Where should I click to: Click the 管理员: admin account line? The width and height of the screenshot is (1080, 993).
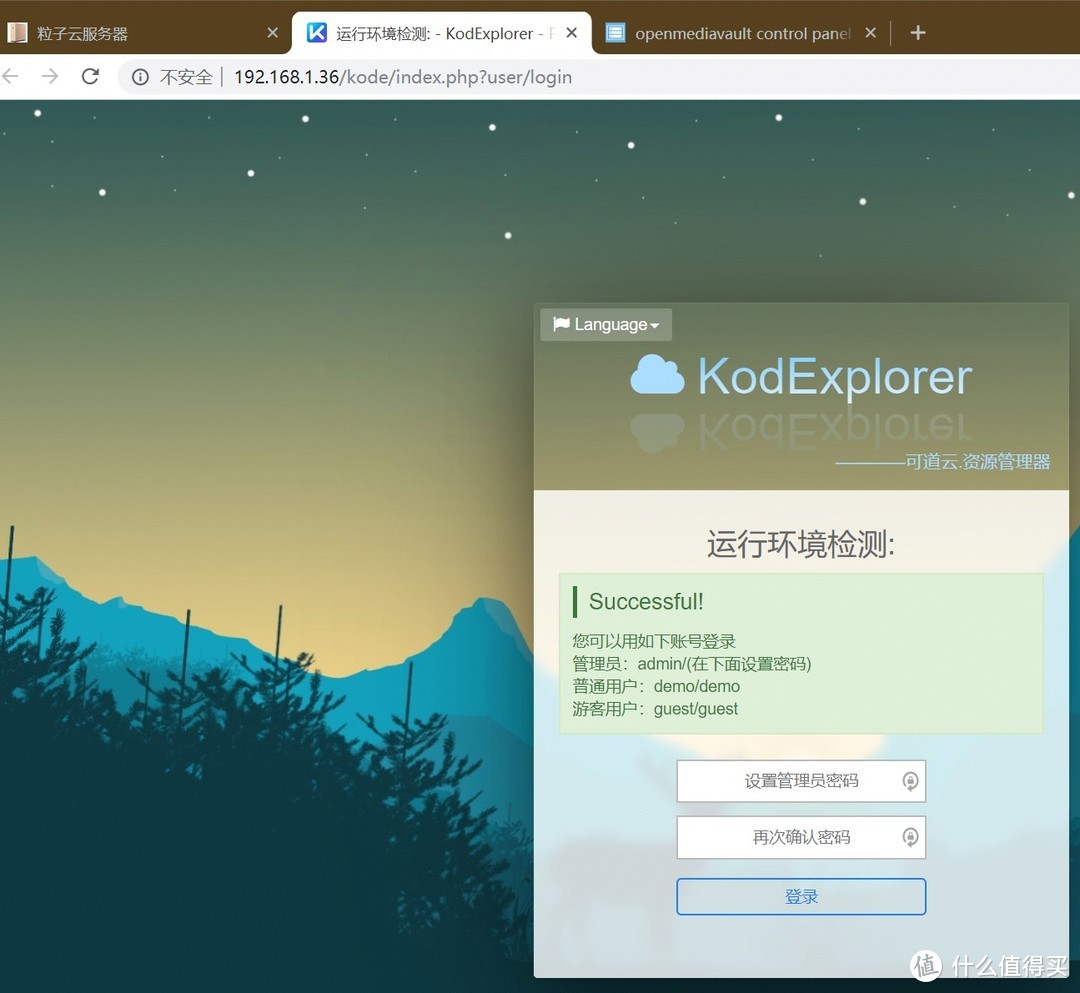click(x=692, y=664)
